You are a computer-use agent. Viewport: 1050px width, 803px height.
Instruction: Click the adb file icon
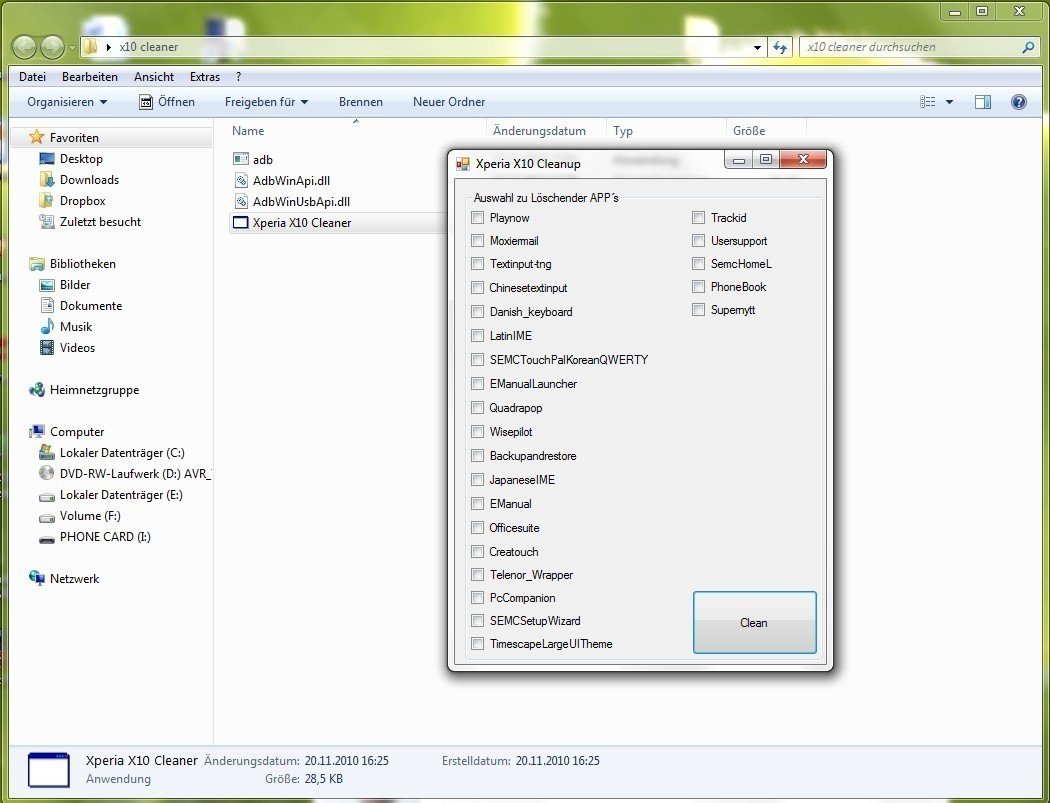(240, 159)
